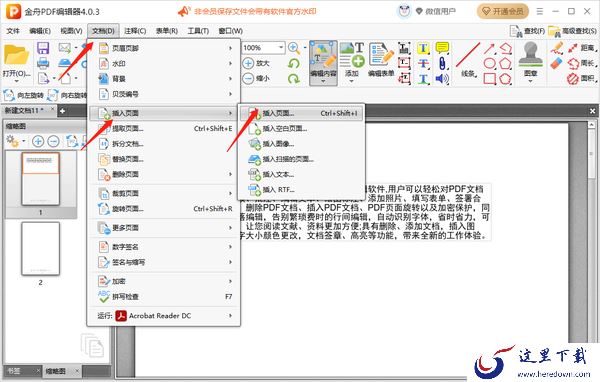Click 插入文本... submenu item
600x382 pixels.
click(x=301, y=175)
